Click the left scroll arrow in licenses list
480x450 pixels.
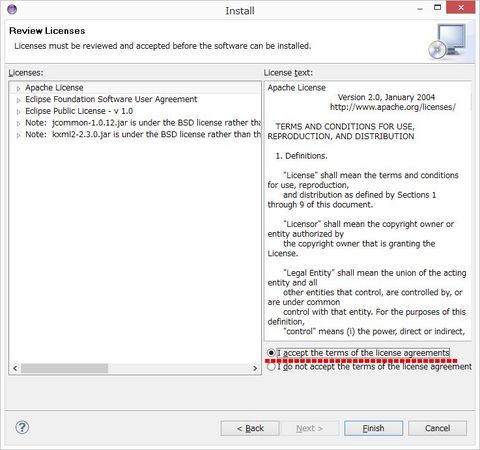(x=15, y=368)
